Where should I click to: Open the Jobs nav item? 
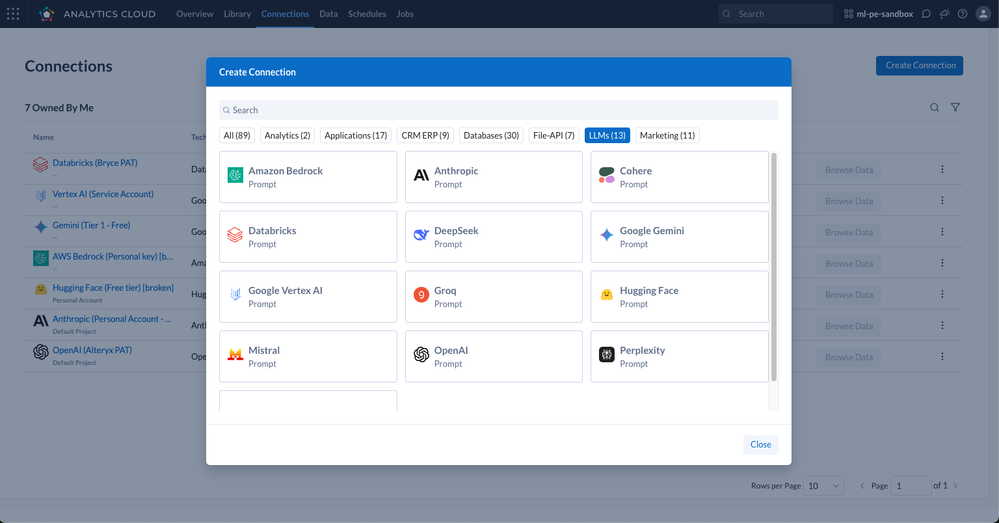coord(405,13)
